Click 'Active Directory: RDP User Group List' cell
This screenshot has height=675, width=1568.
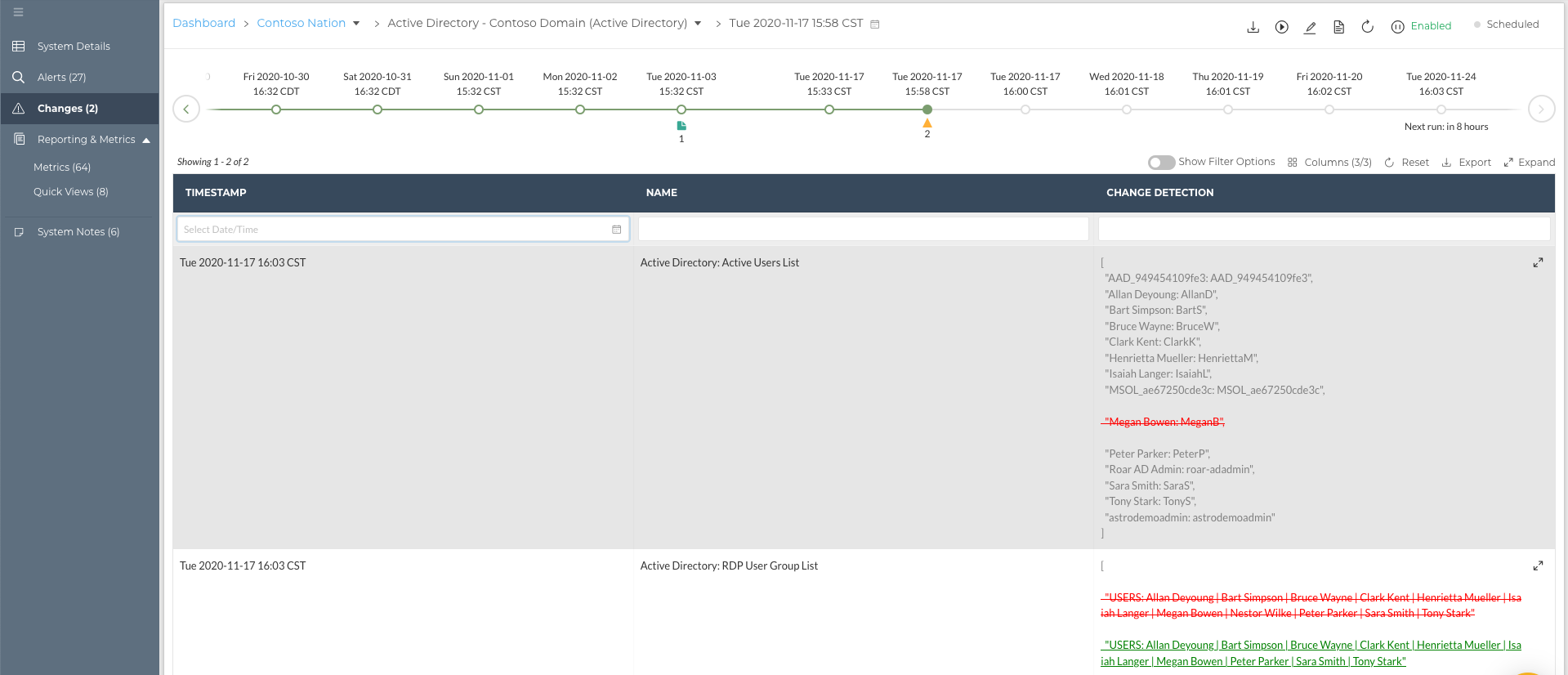point(729,566)
